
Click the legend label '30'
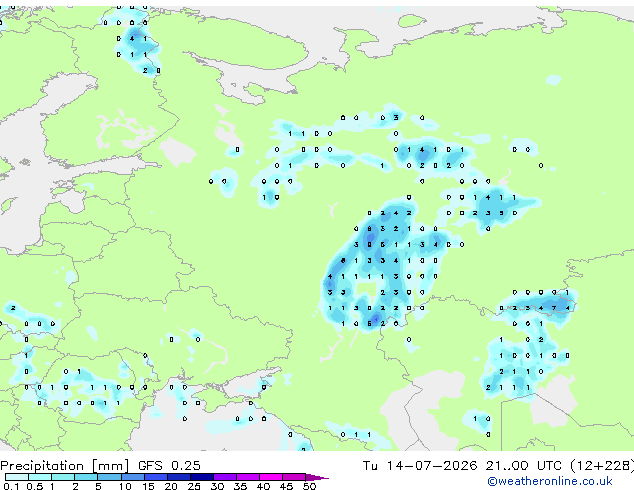click(x=217, y=486)
